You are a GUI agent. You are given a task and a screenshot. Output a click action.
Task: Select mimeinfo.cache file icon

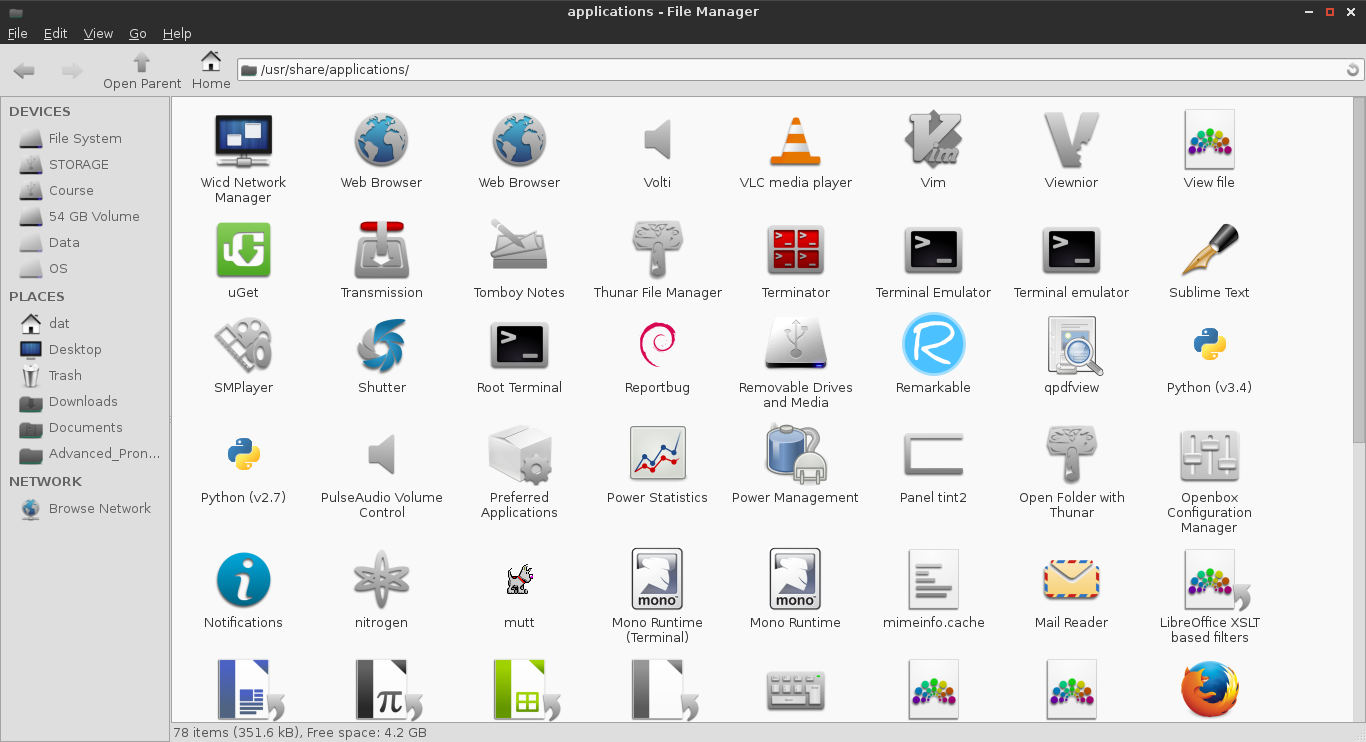click(x=933, y=580)
